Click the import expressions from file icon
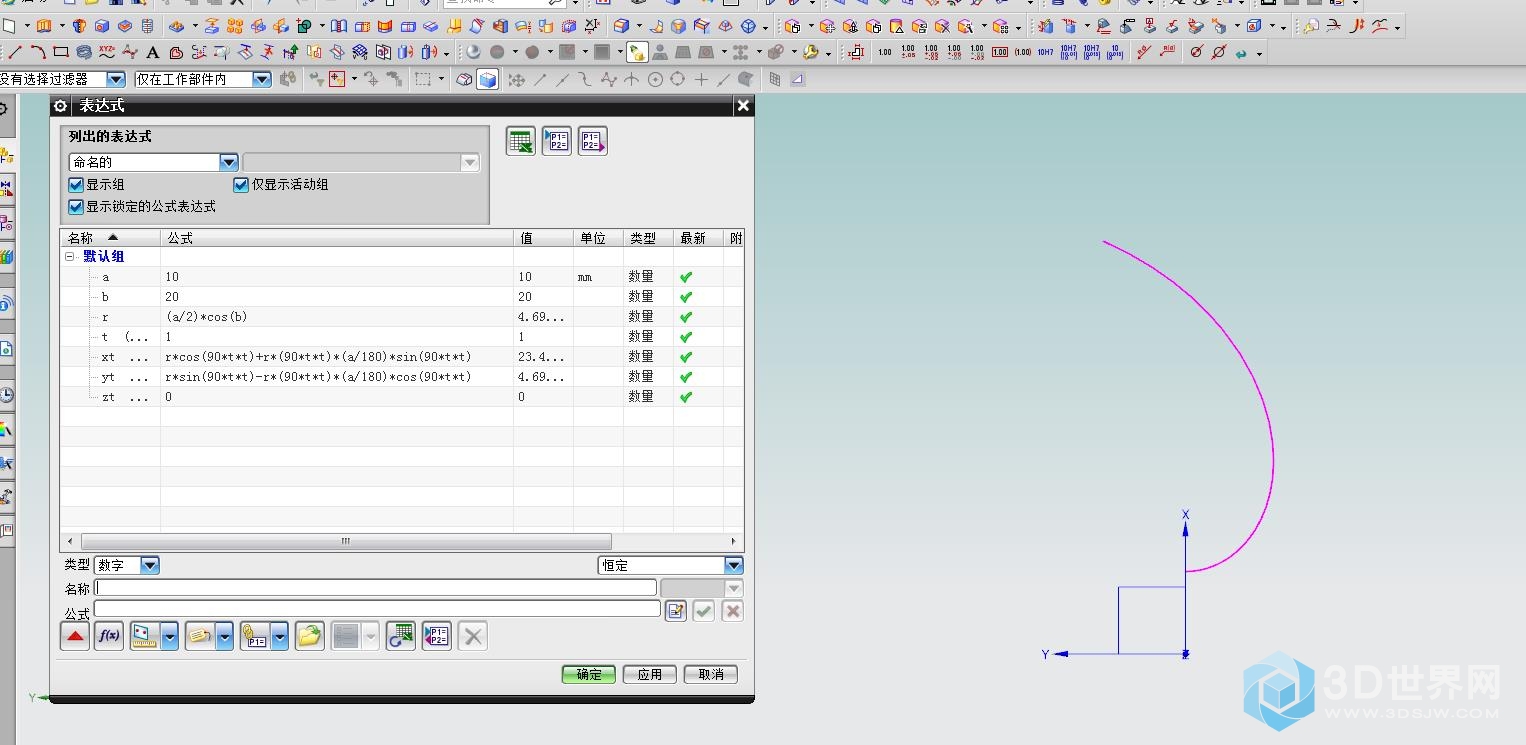 pos(556,142)
